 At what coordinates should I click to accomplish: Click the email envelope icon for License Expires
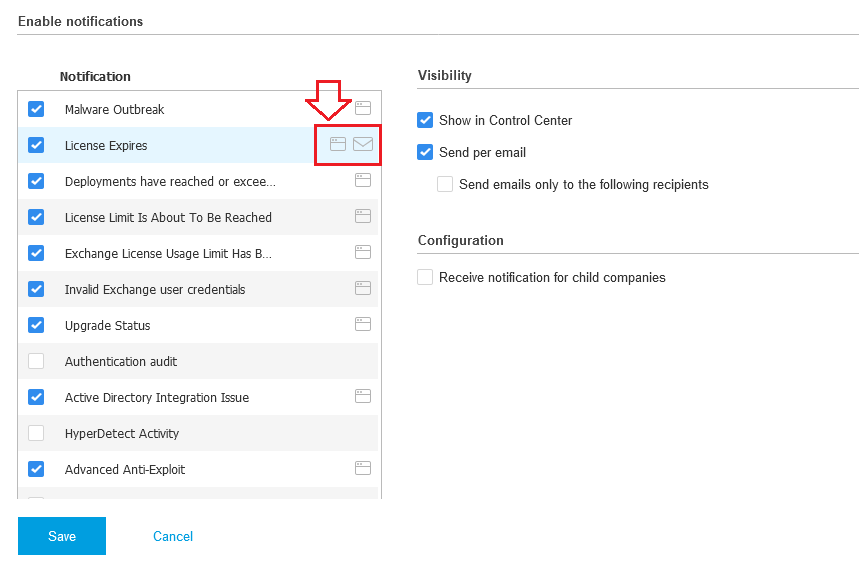tap(363, 144)
